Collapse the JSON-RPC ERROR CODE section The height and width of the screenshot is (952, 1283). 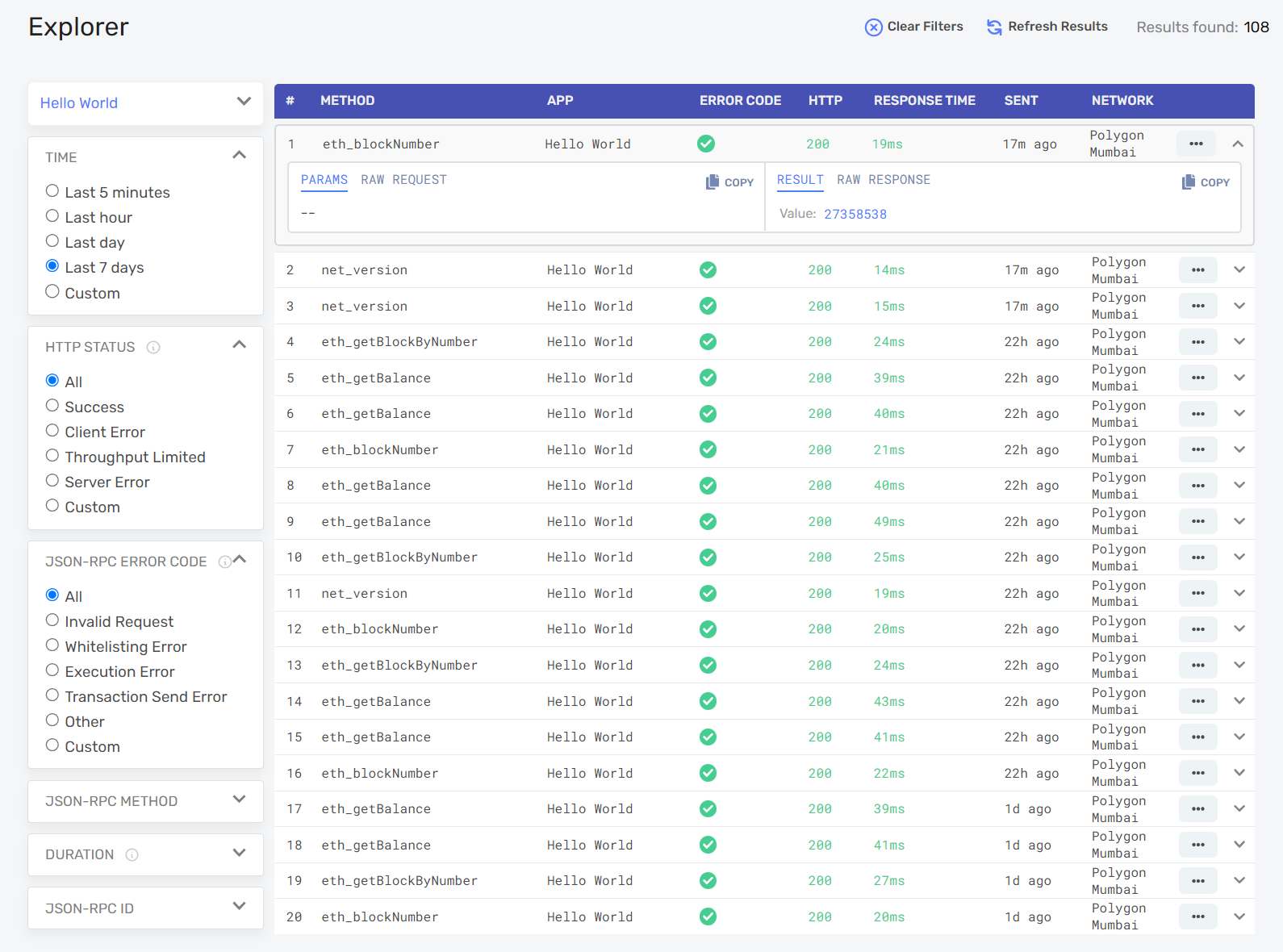[x=240, y=560]
